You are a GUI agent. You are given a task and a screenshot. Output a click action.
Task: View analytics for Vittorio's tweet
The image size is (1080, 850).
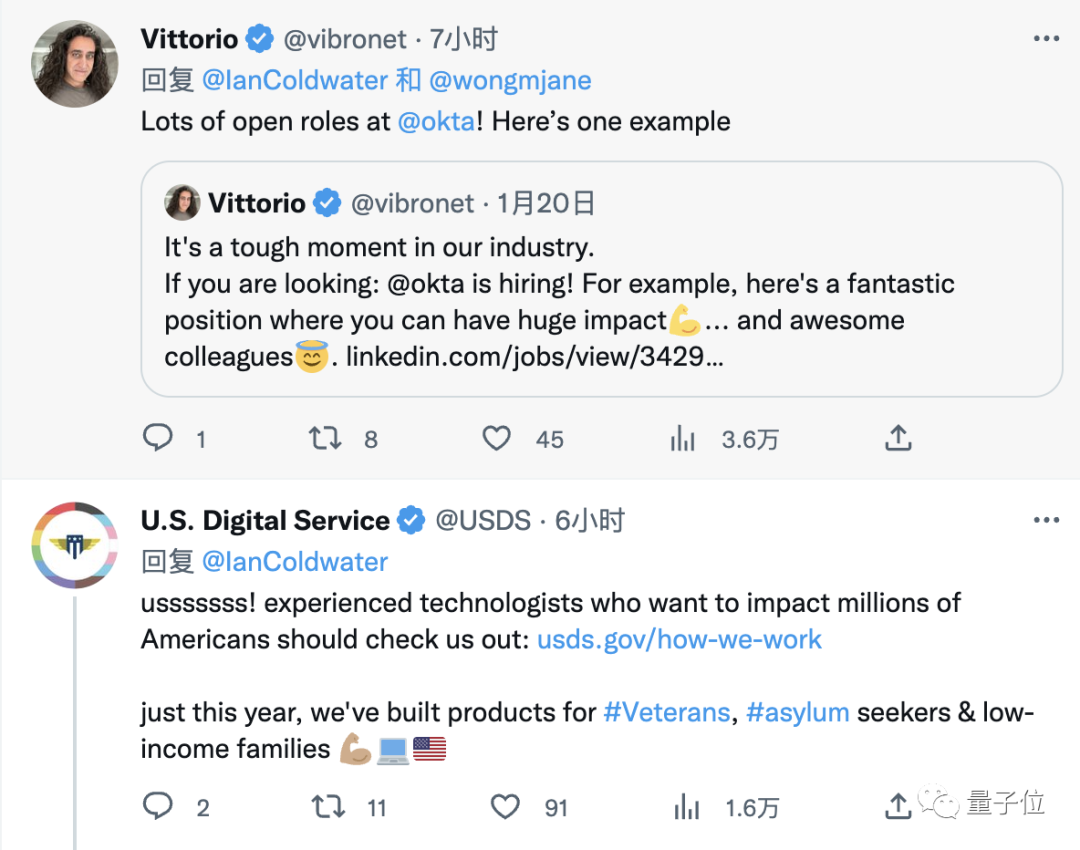click(683, 438)
